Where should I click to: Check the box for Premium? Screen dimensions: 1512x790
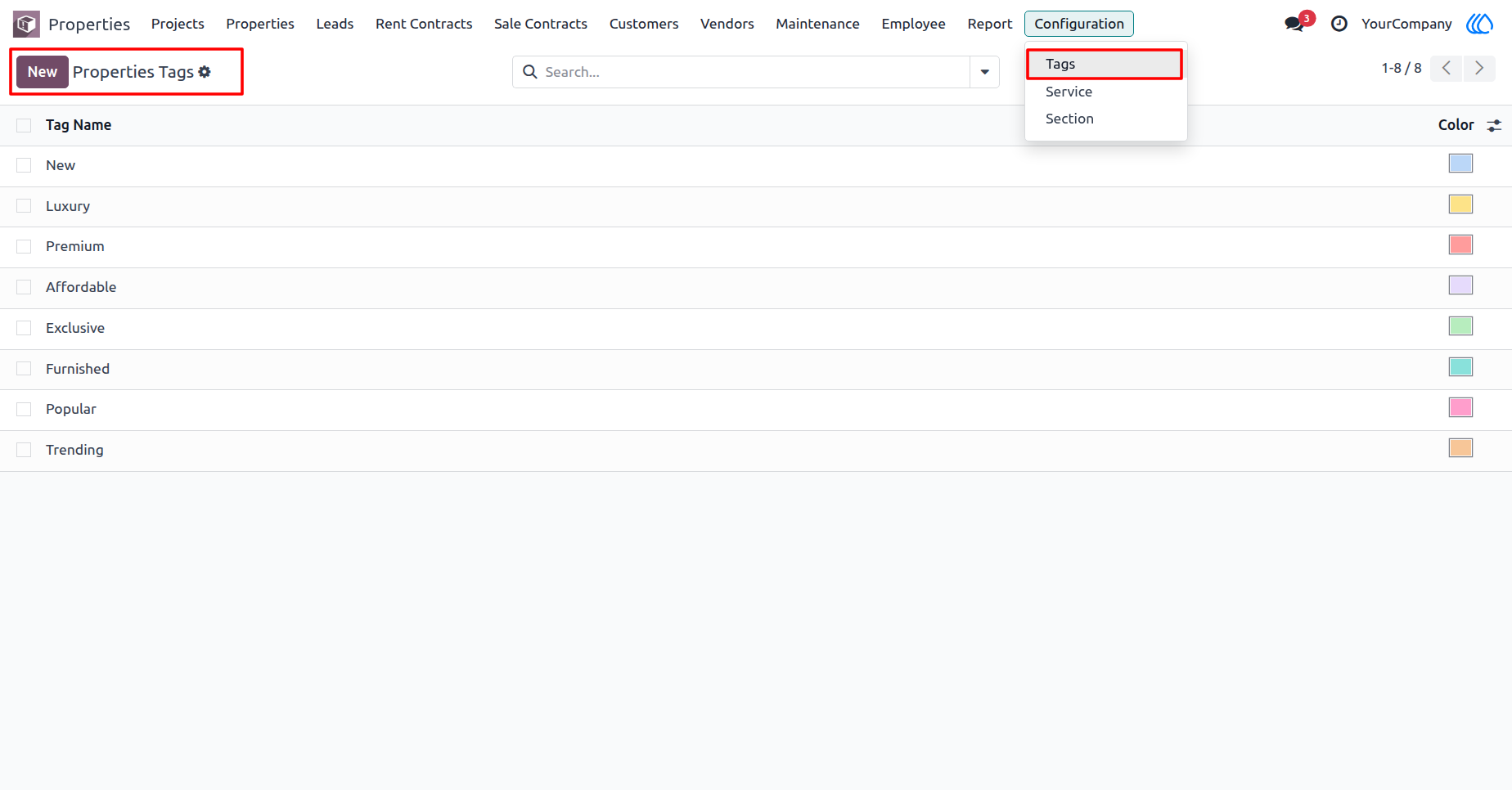click(x=24, y=246)
